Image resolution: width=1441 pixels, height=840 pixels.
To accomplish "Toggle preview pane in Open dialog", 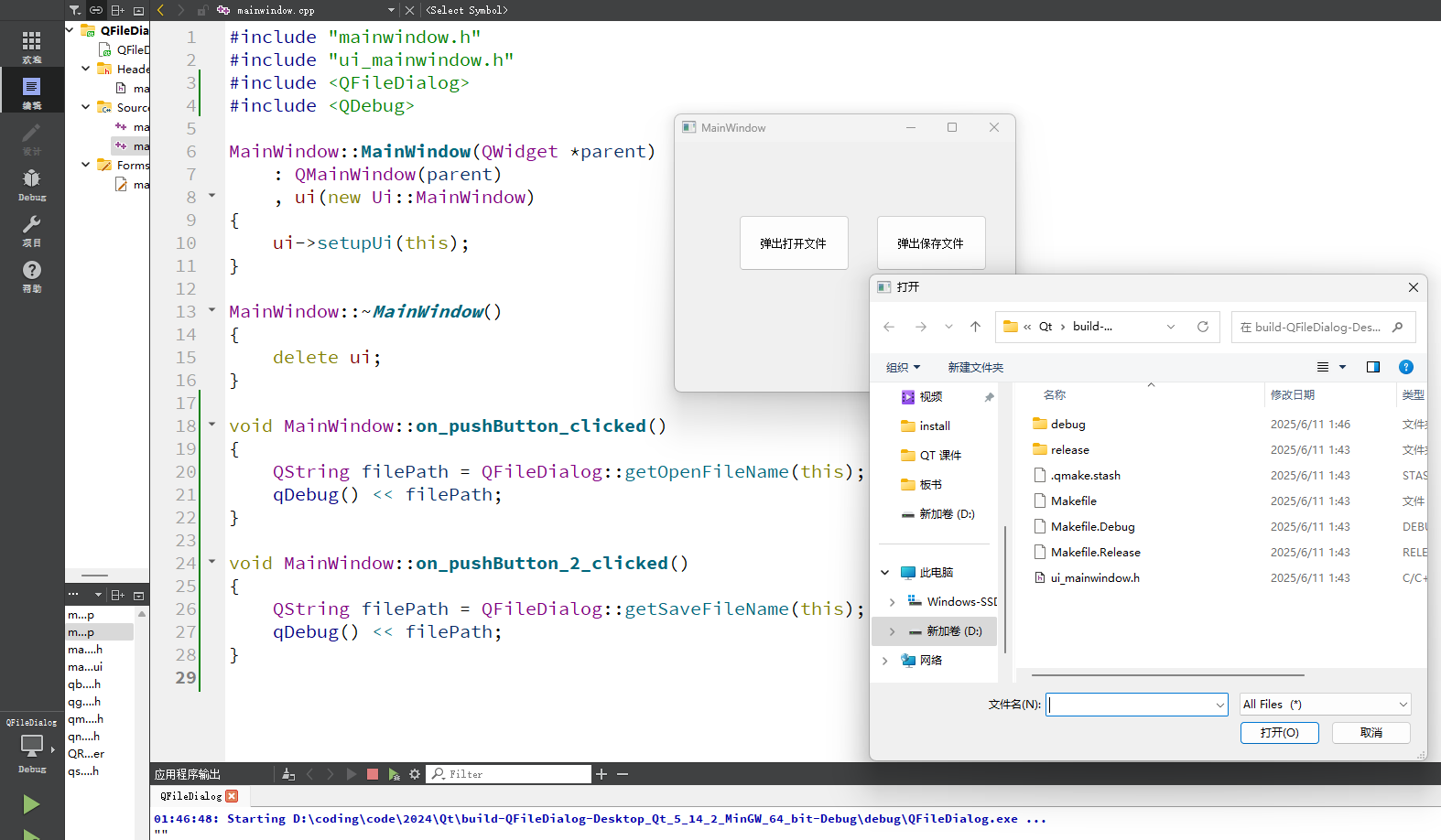I will pos(1373,367).
